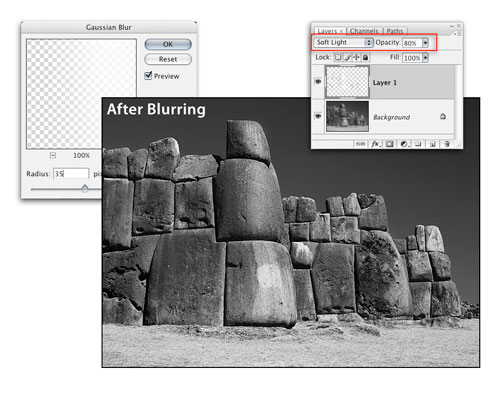Add a layer mask

point(390,144)
